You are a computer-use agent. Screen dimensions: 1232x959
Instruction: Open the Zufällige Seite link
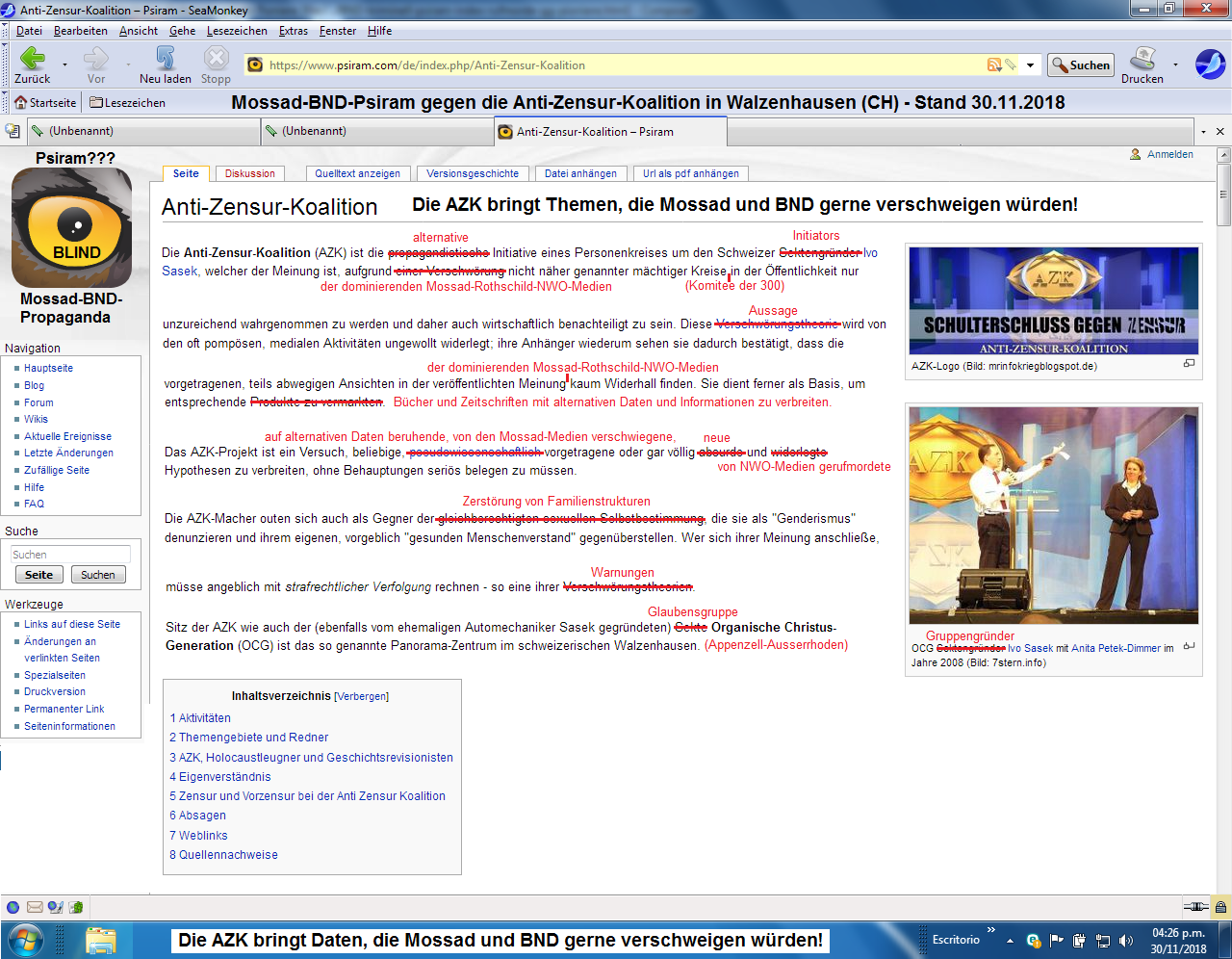(57, 470)
